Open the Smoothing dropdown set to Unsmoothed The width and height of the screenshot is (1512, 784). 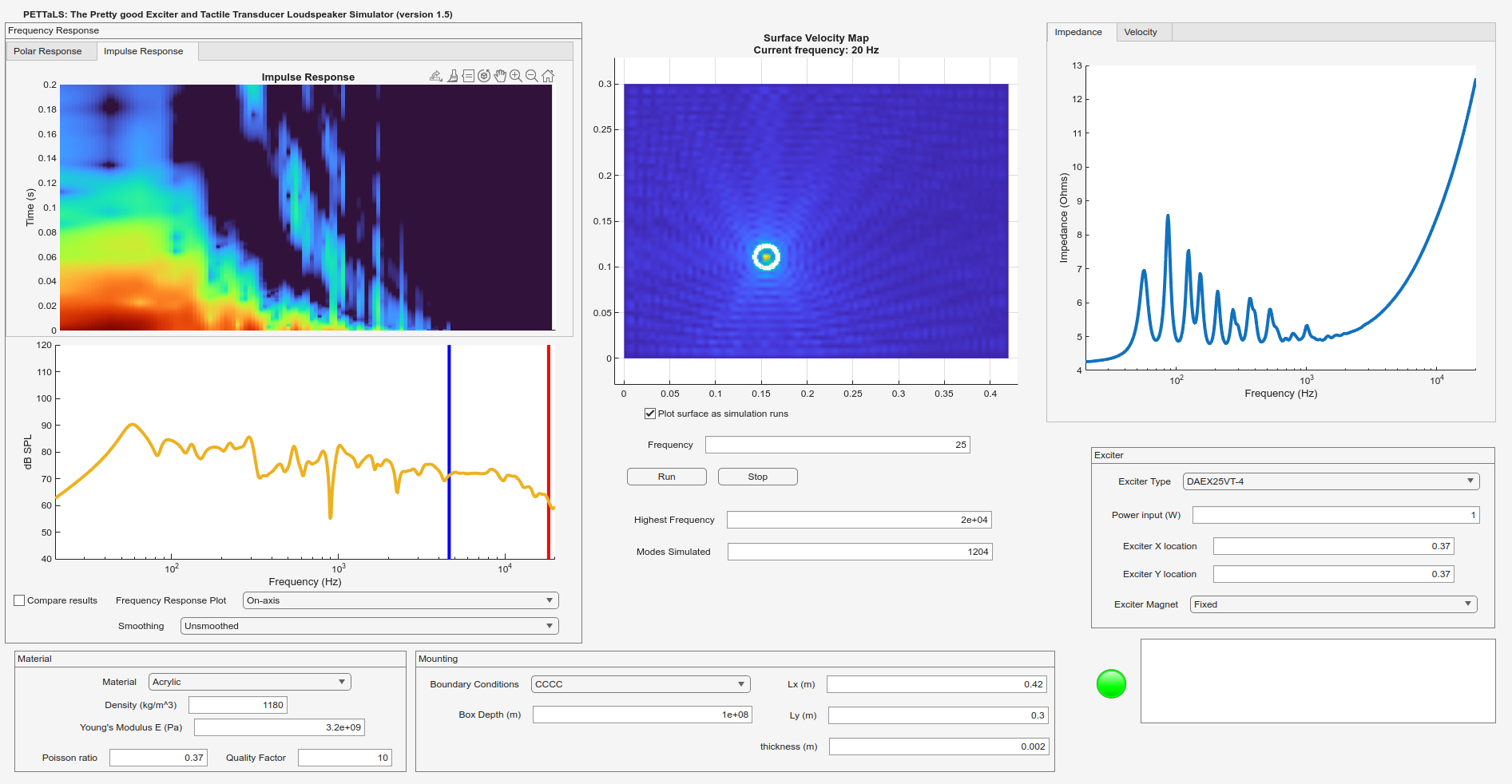(x=370, y=626)
